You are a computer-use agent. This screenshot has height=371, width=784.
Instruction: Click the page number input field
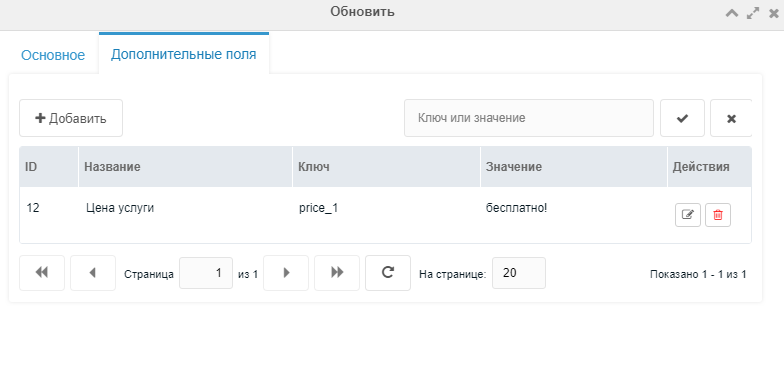(x=206, y=273)
